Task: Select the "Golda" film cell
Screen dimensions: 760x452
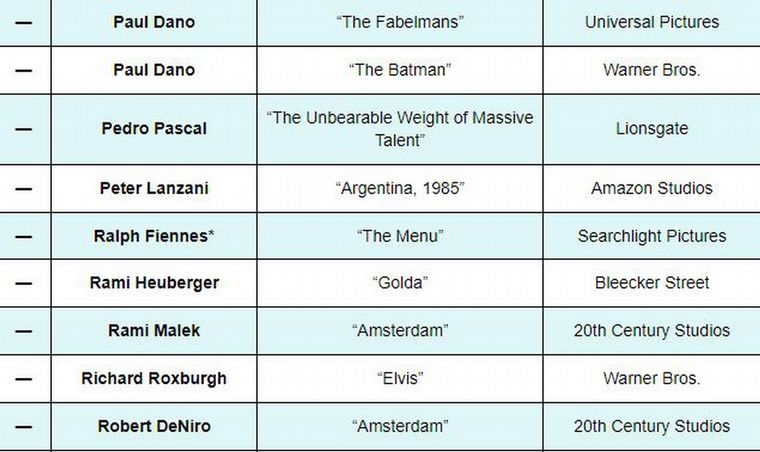Action: [x=400, y=283]
